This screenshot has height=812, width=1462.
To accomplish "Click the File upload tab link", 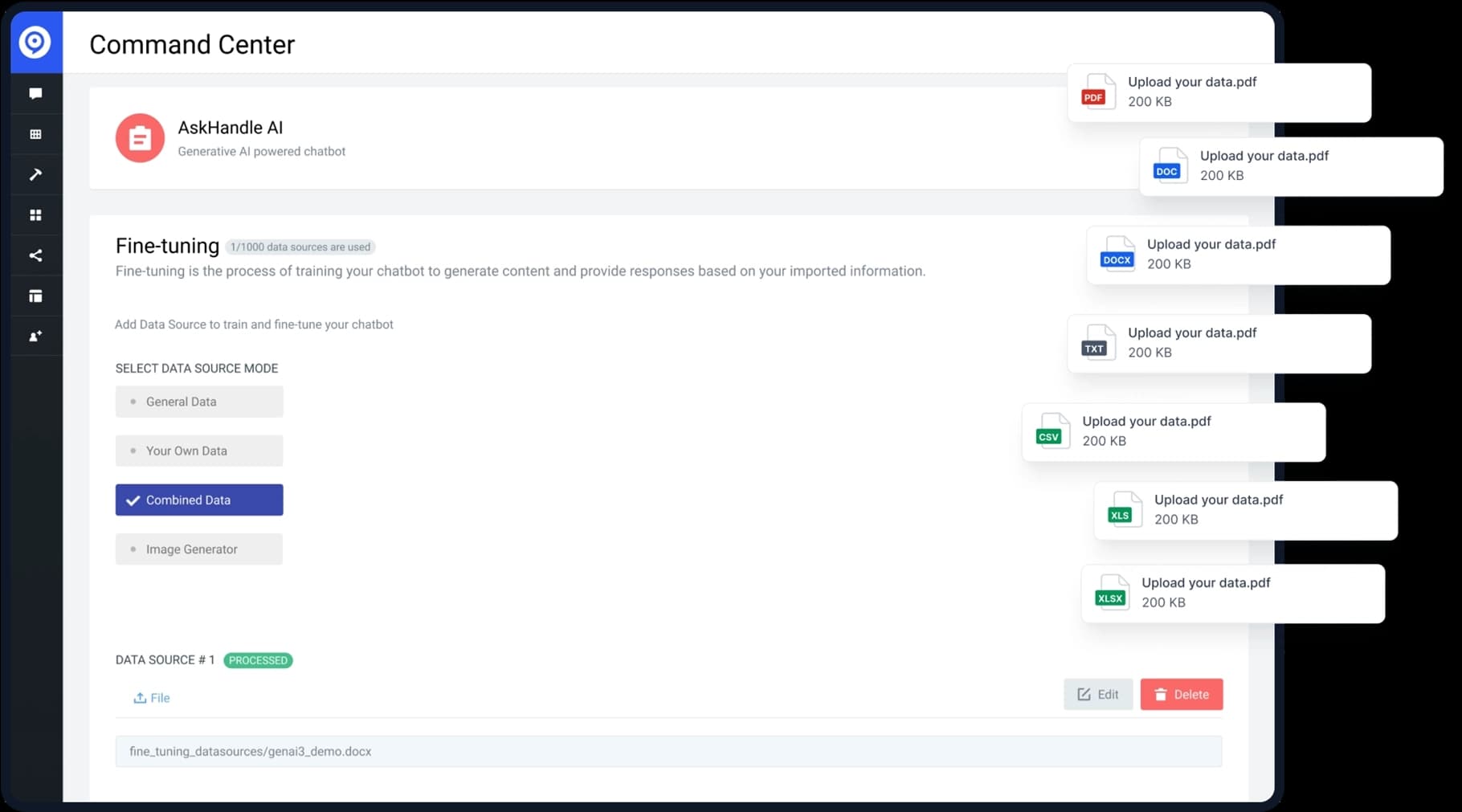I will [152, 698].
